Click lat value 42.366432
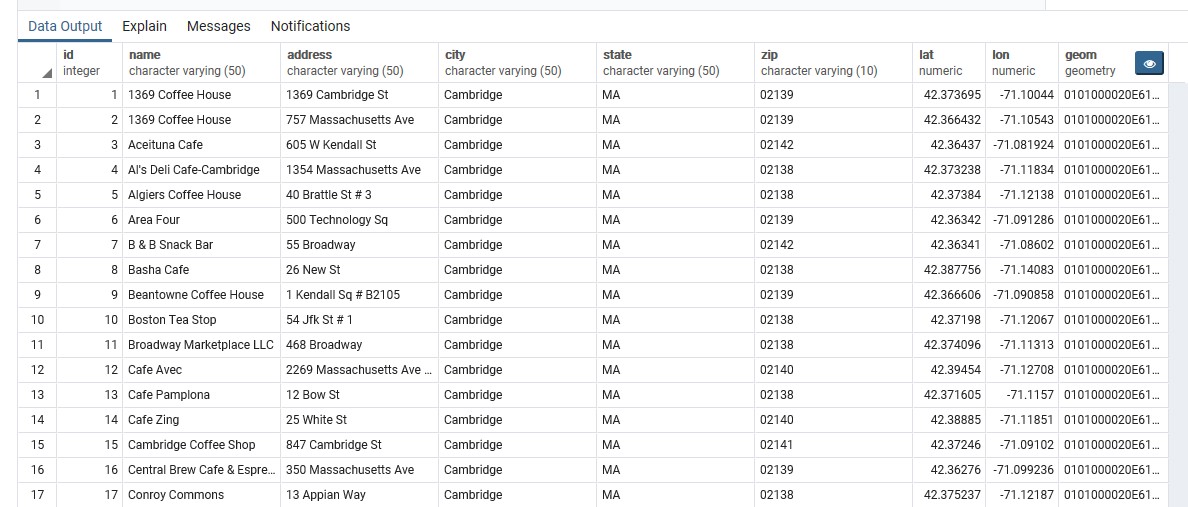Image resolution: width=1188 pixels, height=507 pixels. (x=949, y=120)
